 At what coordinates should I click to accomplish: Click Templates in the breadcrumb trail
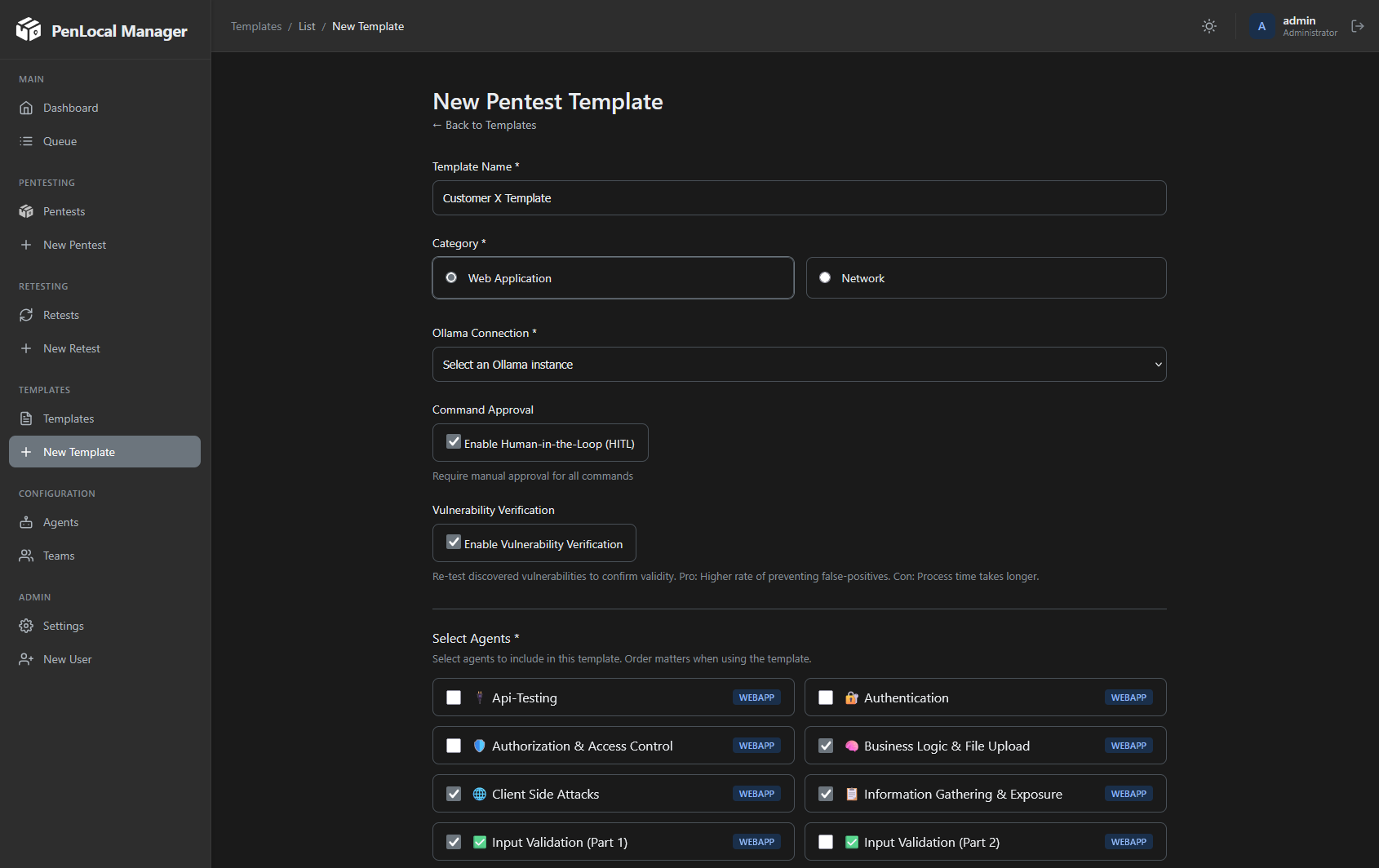click(x=255, y=26)
